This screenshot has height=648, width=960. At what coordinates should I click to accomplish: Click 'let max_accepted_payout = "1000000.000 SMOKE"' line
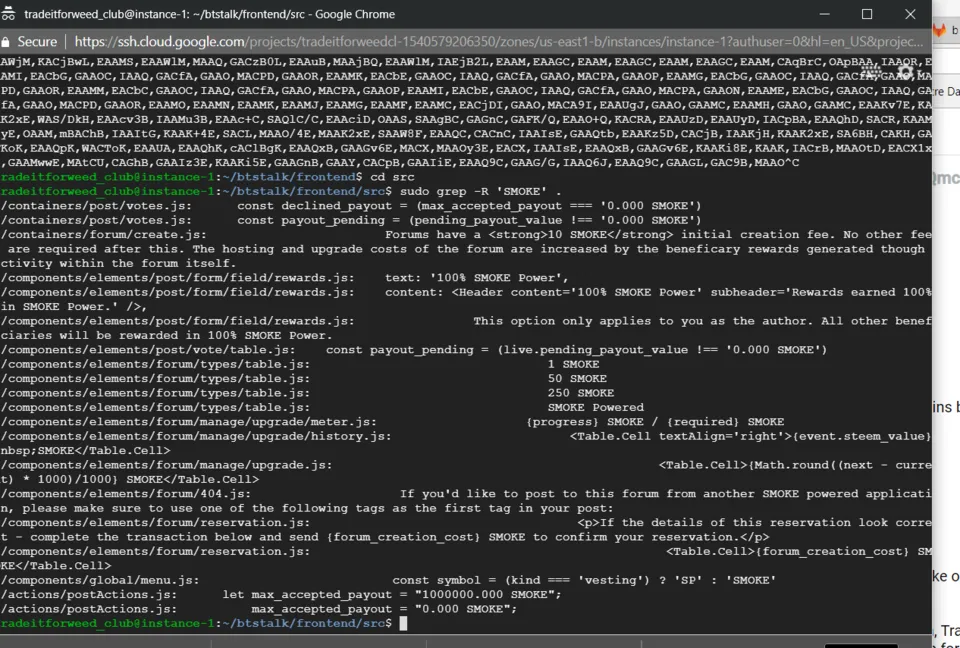click(x=392, y=595)
